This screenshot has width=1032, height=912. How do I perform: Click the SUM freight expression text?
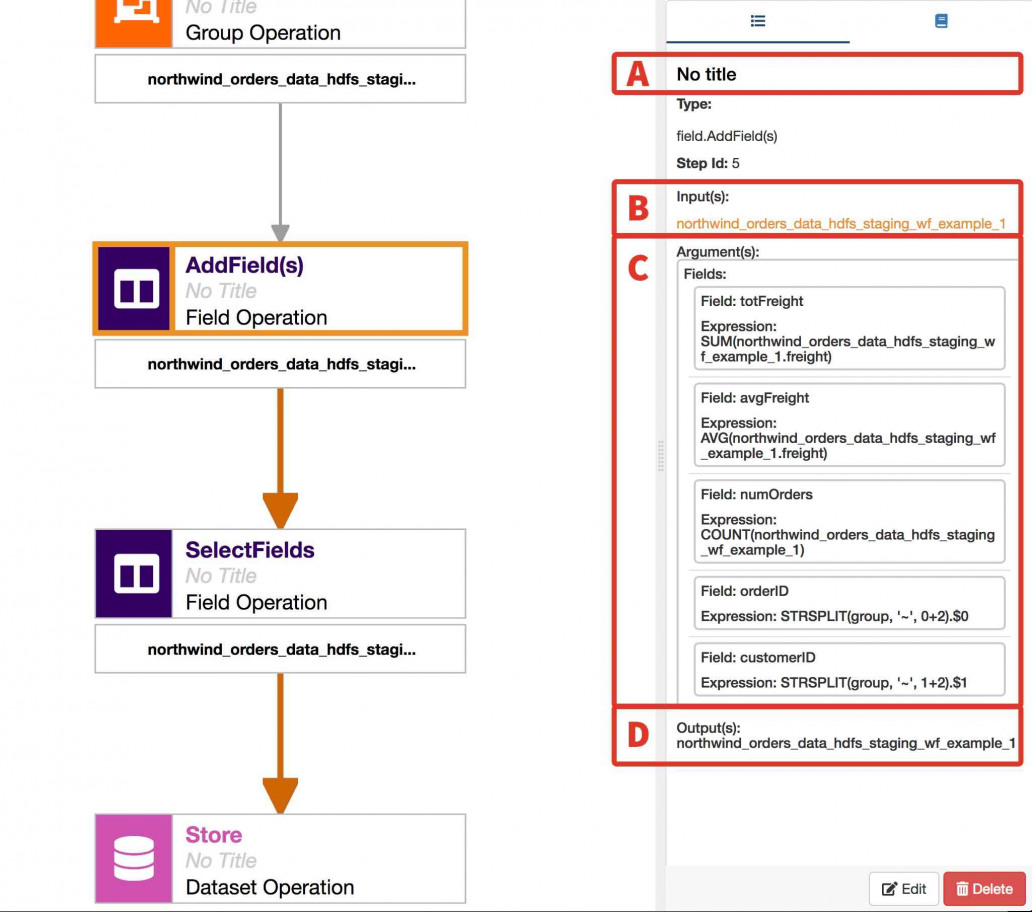click(x=848, y=349)
